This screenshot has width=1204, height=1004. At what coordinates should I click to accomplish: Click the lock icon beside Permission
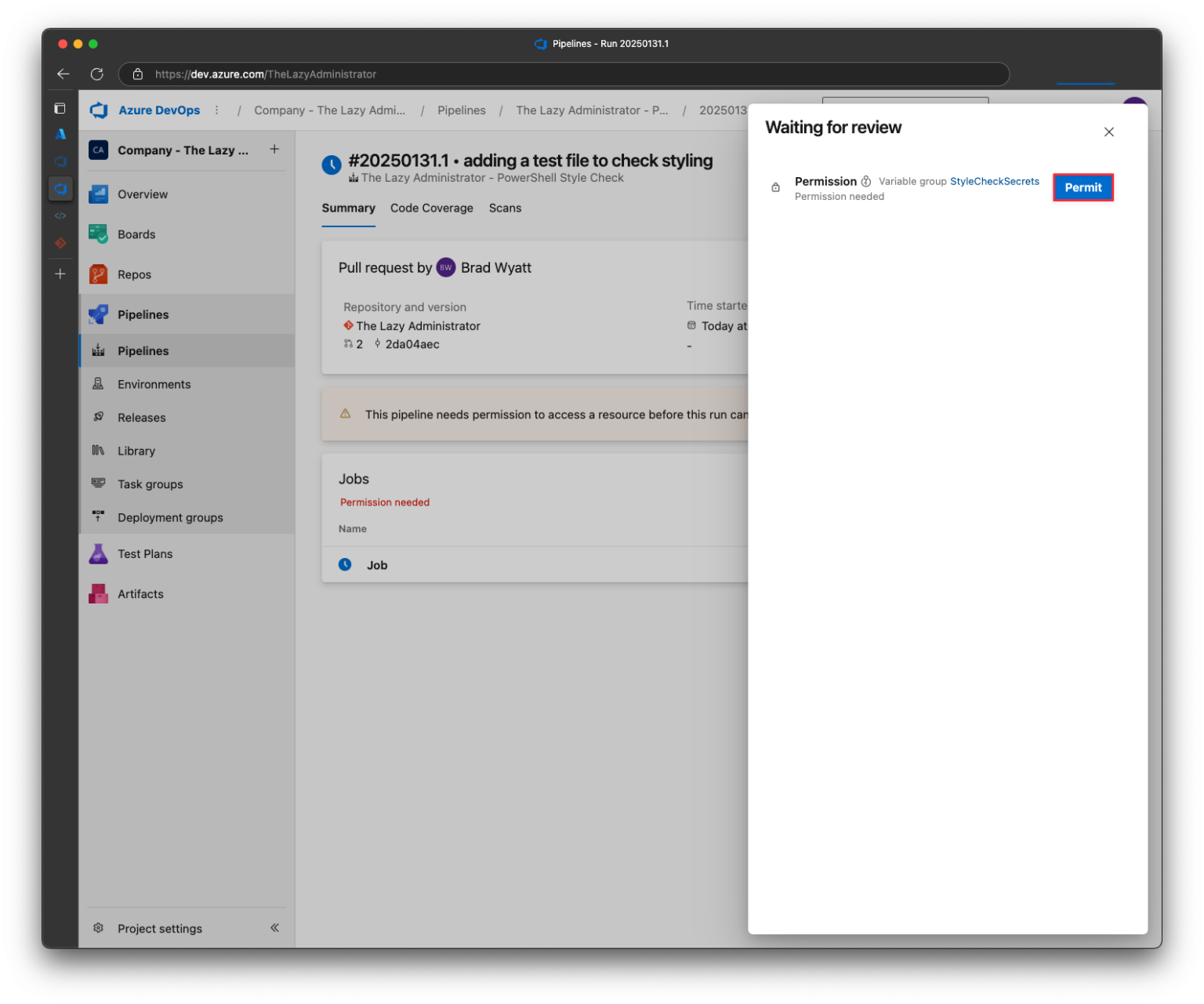pos(775,187)
